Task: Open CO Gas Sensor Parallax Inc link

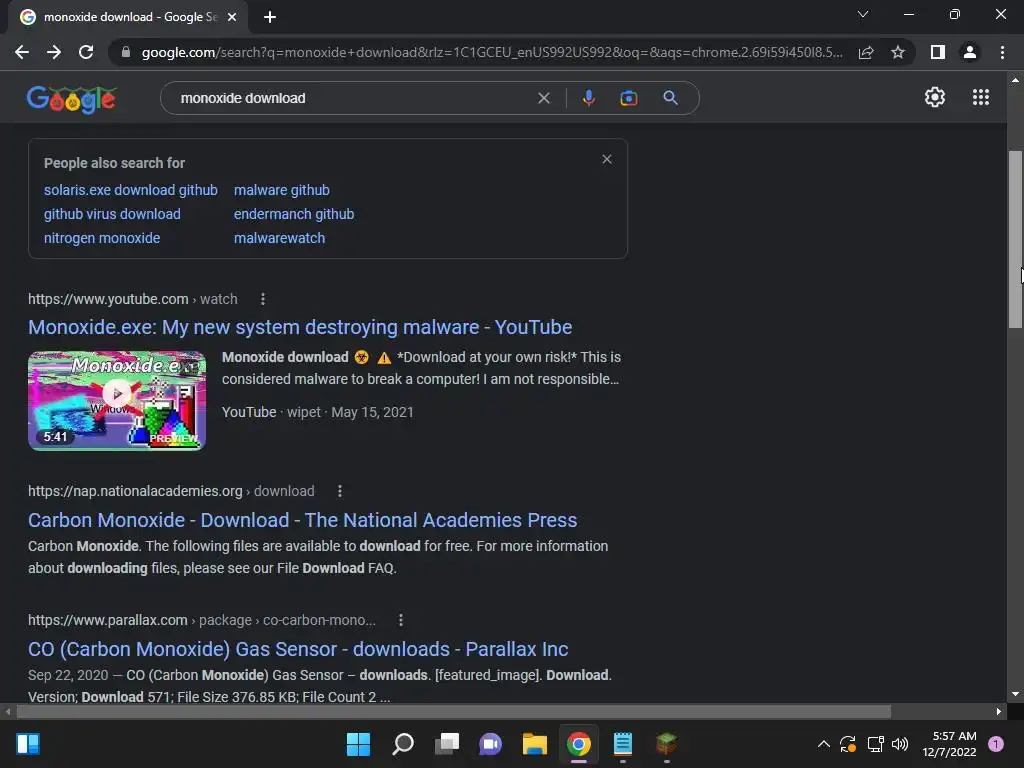Action: click(298, 649)
